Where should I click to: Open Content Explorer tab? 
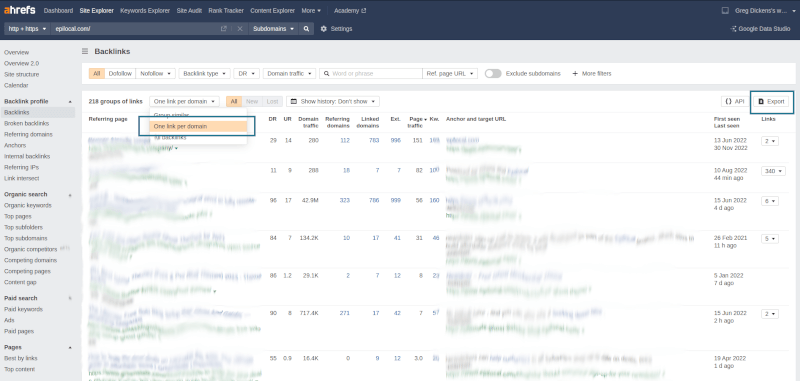tap(272, 10)
